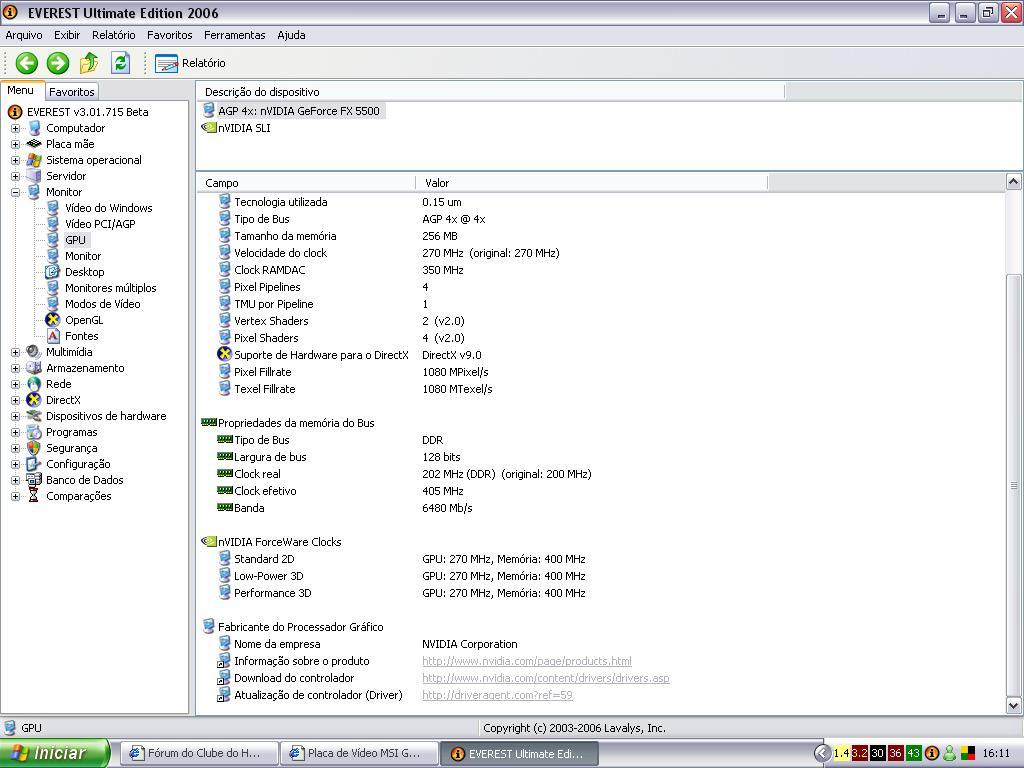
Task: Expand the Multimídia tree node
Action: (x=15, y=352)
